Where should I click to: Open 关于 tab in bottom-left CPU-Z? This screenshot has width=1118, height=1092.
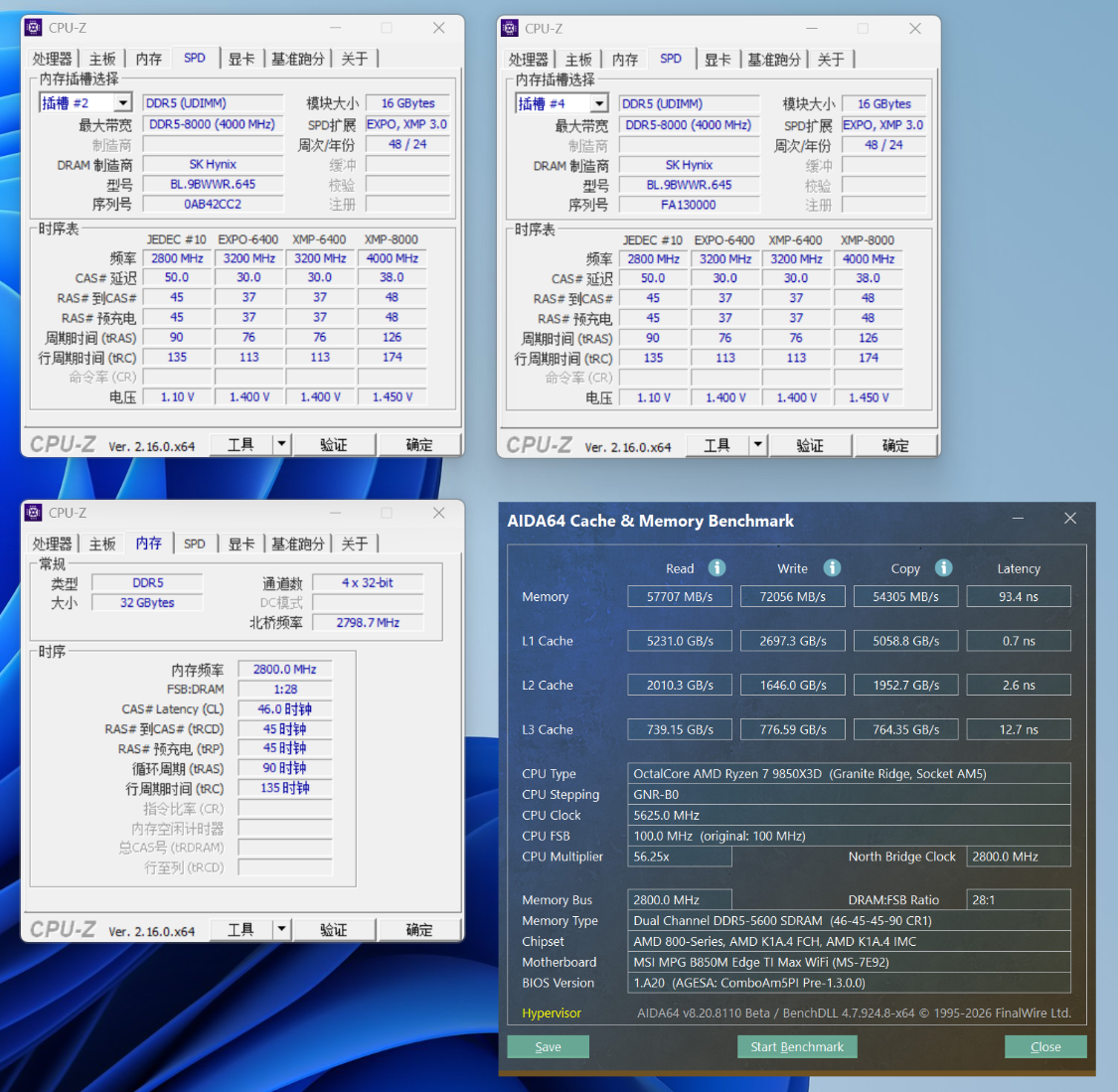tap(355, 544)
